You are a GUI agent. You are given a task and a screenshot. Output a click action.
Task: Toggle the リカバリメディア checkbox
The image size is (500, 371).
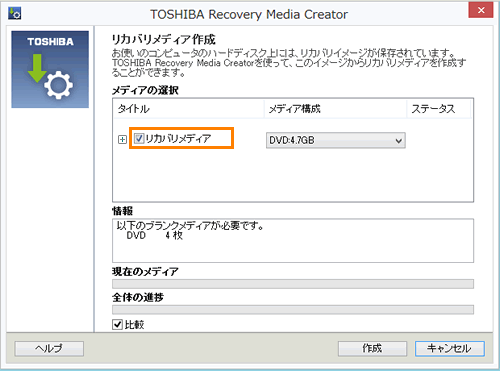coord(139,138)
